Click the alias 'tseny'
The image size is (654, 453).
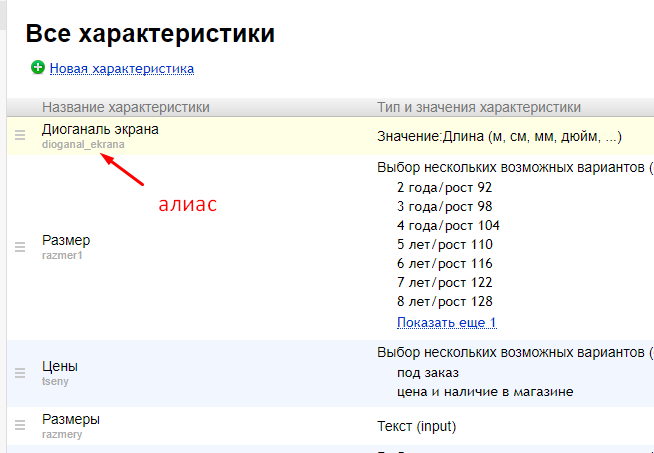[x=55, y=381]
